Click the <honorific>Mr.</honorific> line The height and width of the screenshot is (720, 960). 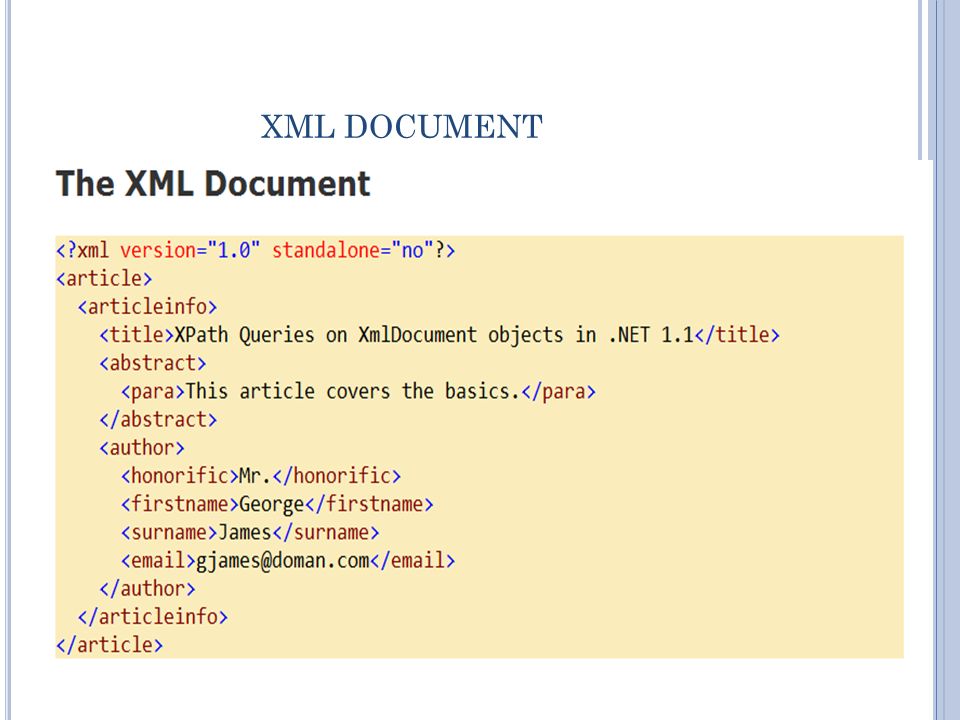click(261, 476)
